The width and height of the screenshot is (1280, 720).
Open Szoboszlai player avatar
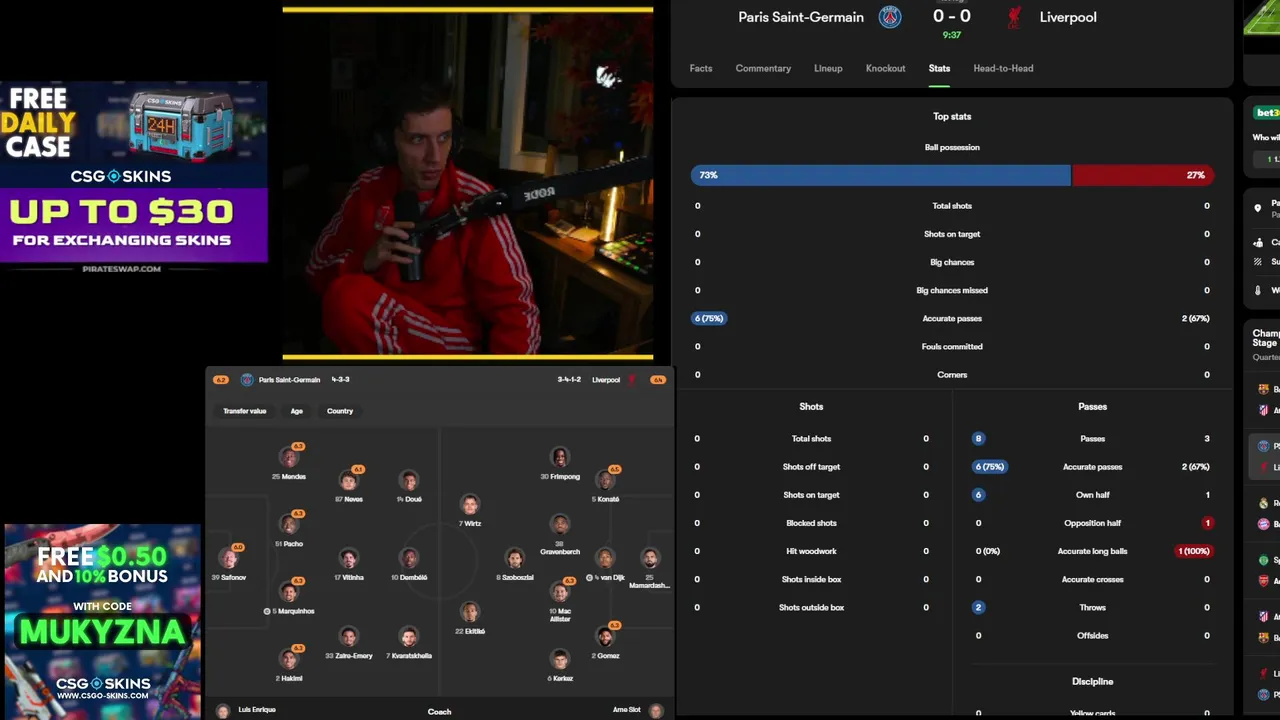514,559
